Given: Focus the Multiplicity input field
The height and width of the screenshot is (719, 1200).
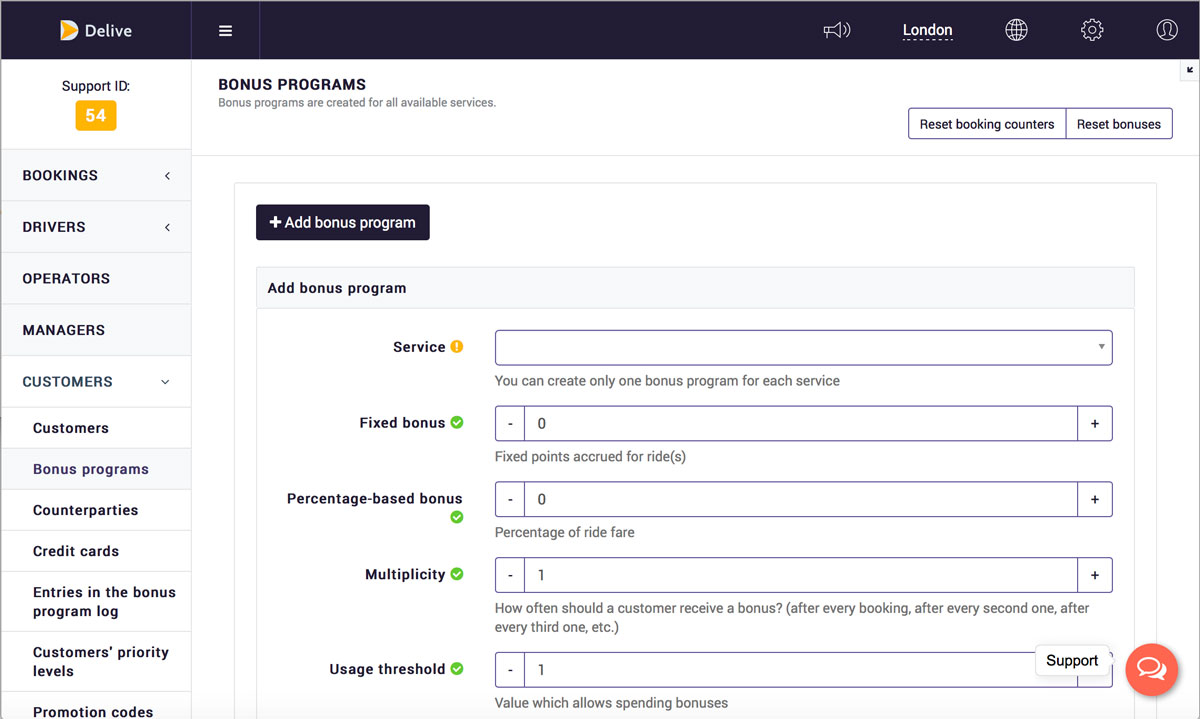Looking at the screenshot, I should click(x=801, y=575).
